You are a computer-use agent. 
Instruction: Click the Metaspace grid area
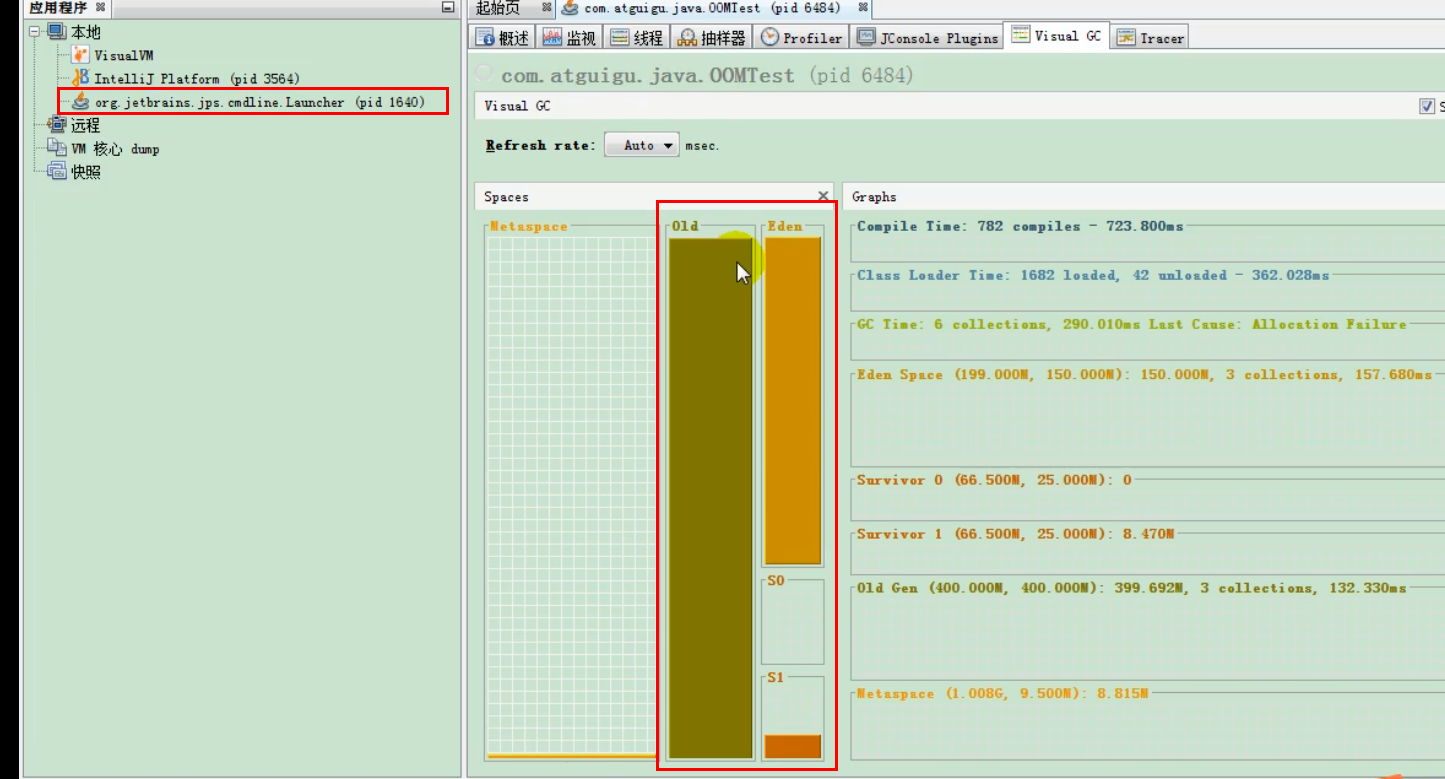(570, 495)
